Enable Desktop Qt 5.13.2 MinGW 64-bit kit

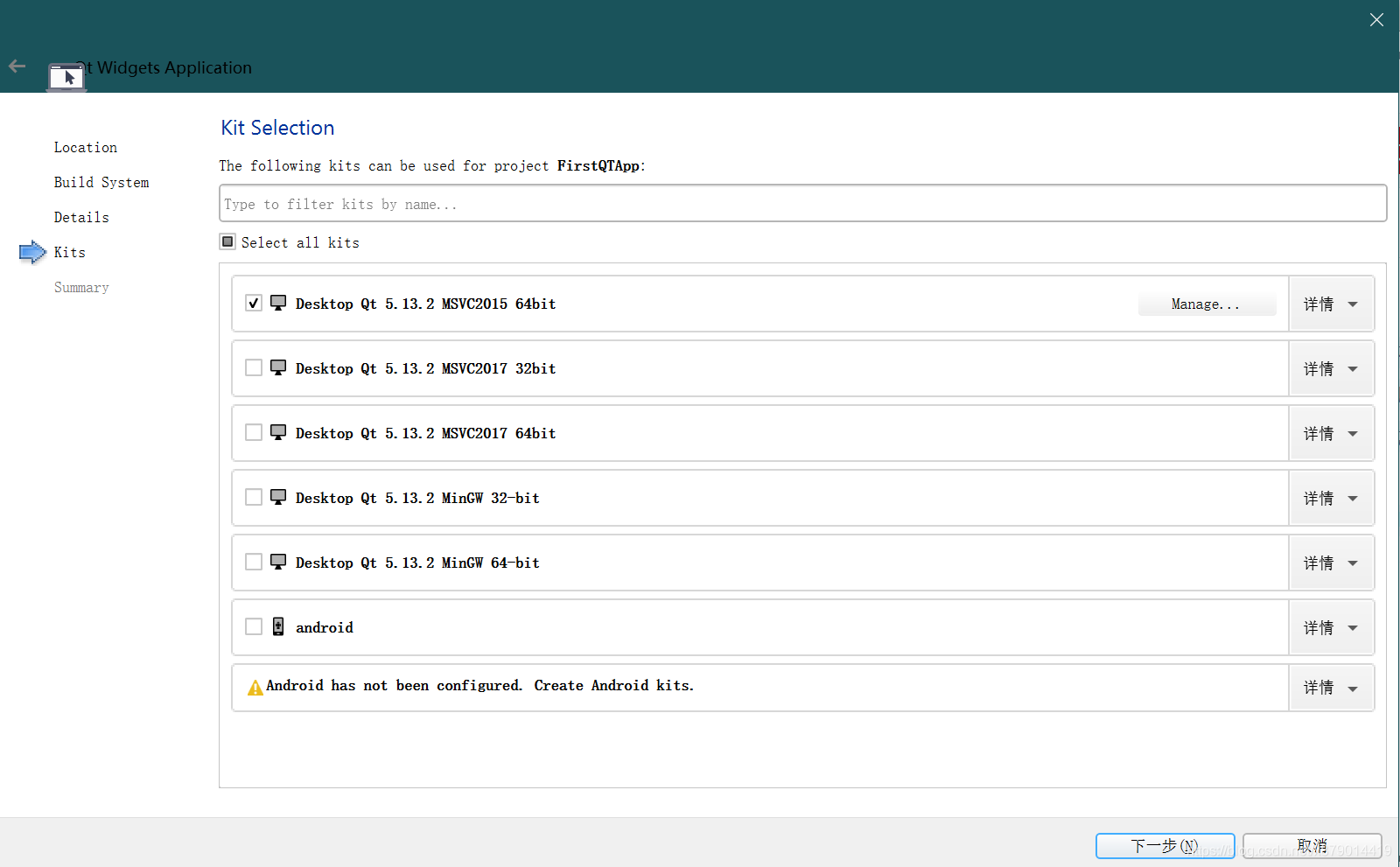(x=254, y=562)
